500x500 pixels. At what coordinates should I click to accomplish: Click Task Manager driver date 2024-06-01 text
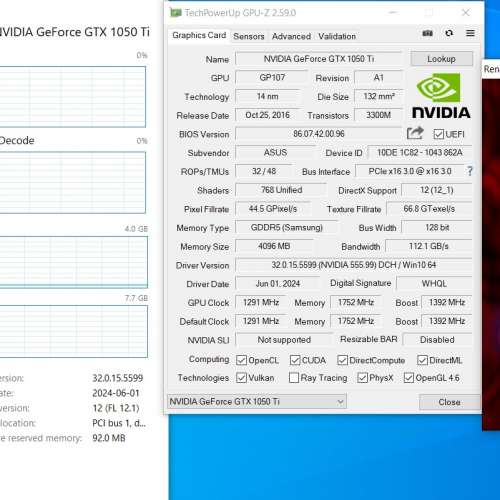coord(116,393)
